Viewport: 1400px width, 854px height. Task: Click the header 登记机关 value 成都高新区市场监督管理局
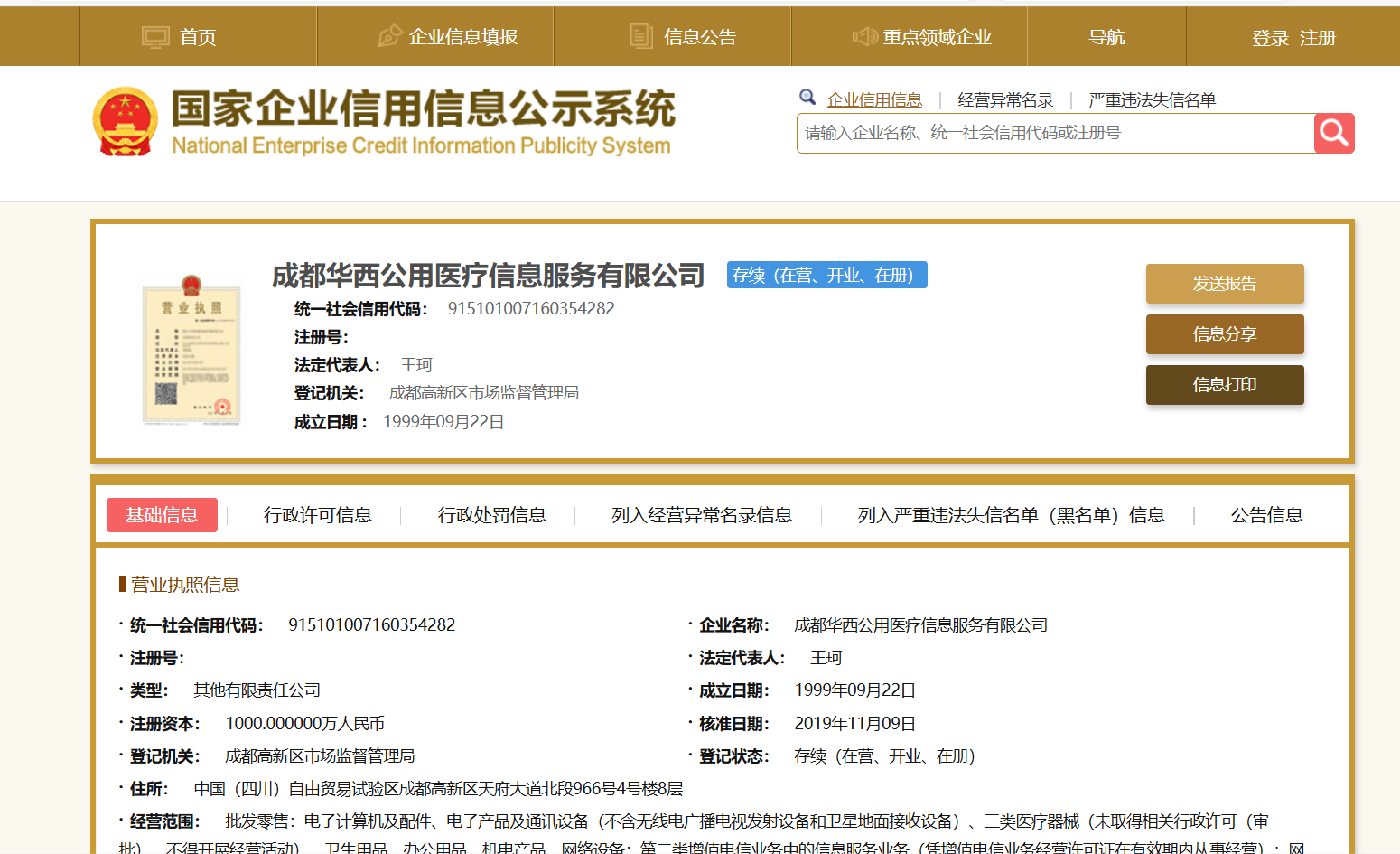[x=484, y=393]
